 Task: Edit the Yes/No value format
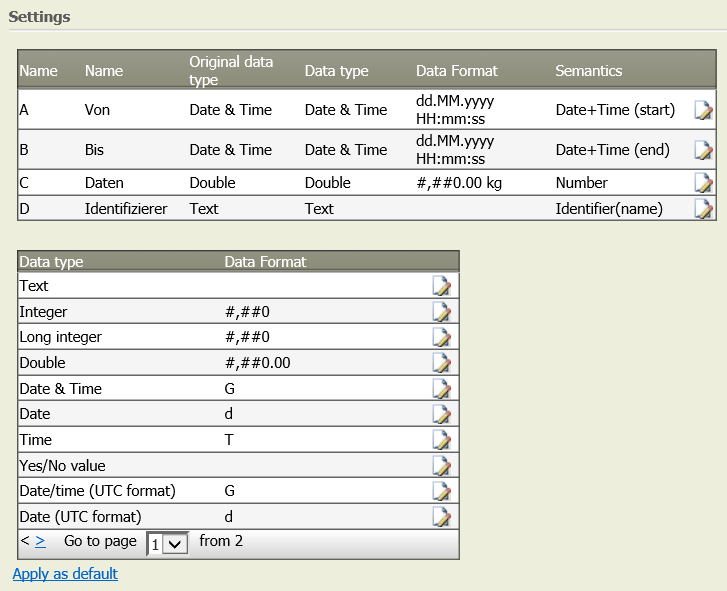[441, 466]
